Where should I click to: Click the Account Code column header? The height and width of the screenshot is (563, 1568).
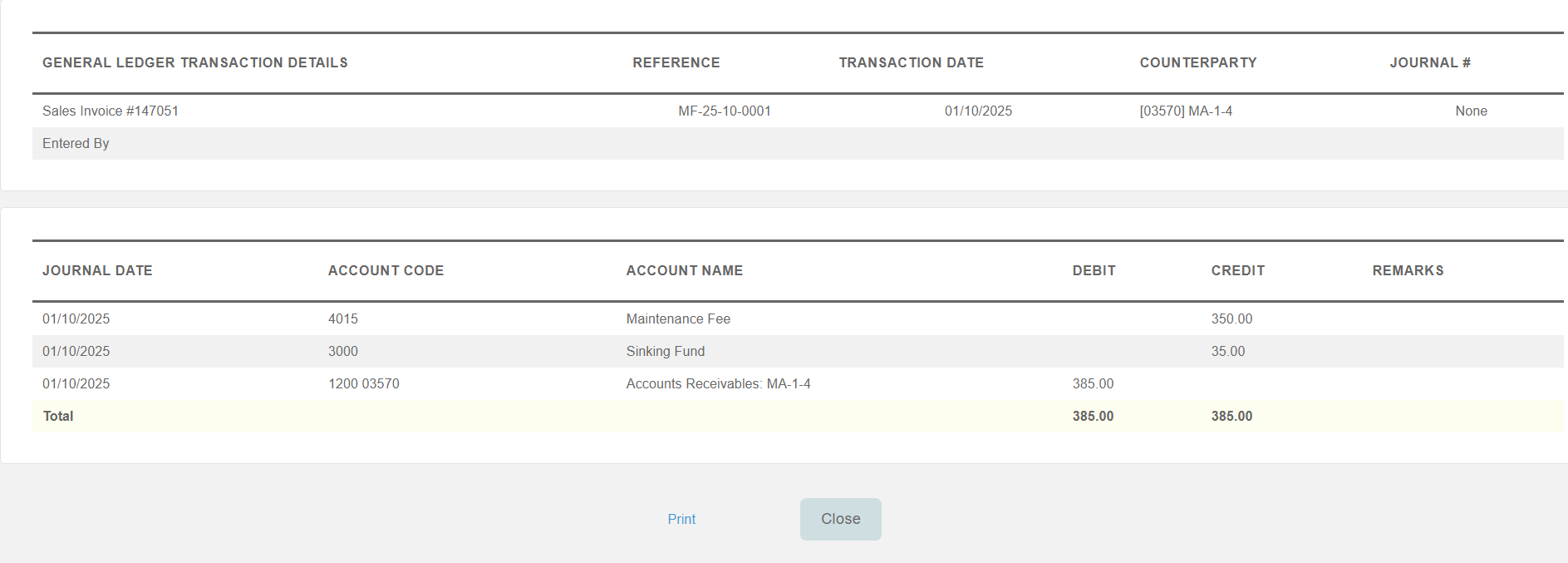pyautogui.click(x=386, y=271)
